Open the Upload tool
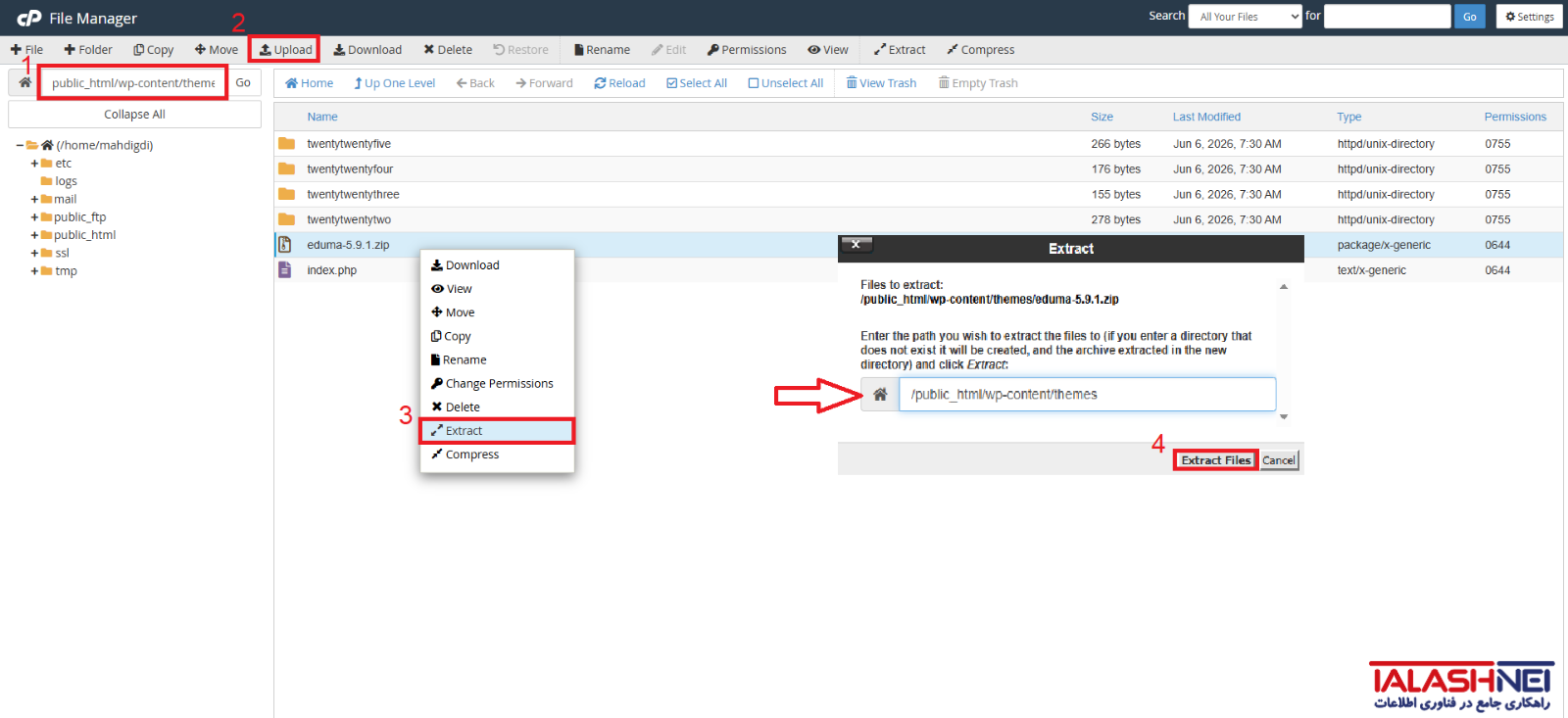The width and height of the screenshot is (1568, 718). pyautogui.click(x=285, y=50)
